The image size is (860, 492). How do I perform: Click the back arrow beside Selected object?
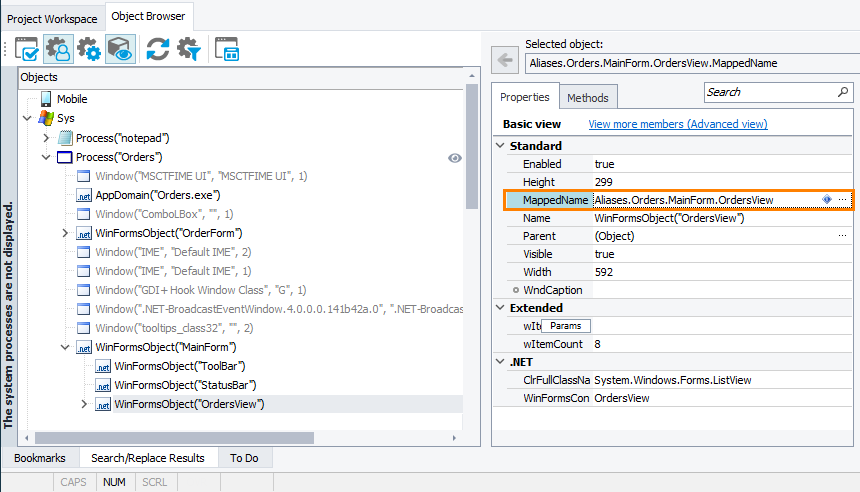[505, 62]
